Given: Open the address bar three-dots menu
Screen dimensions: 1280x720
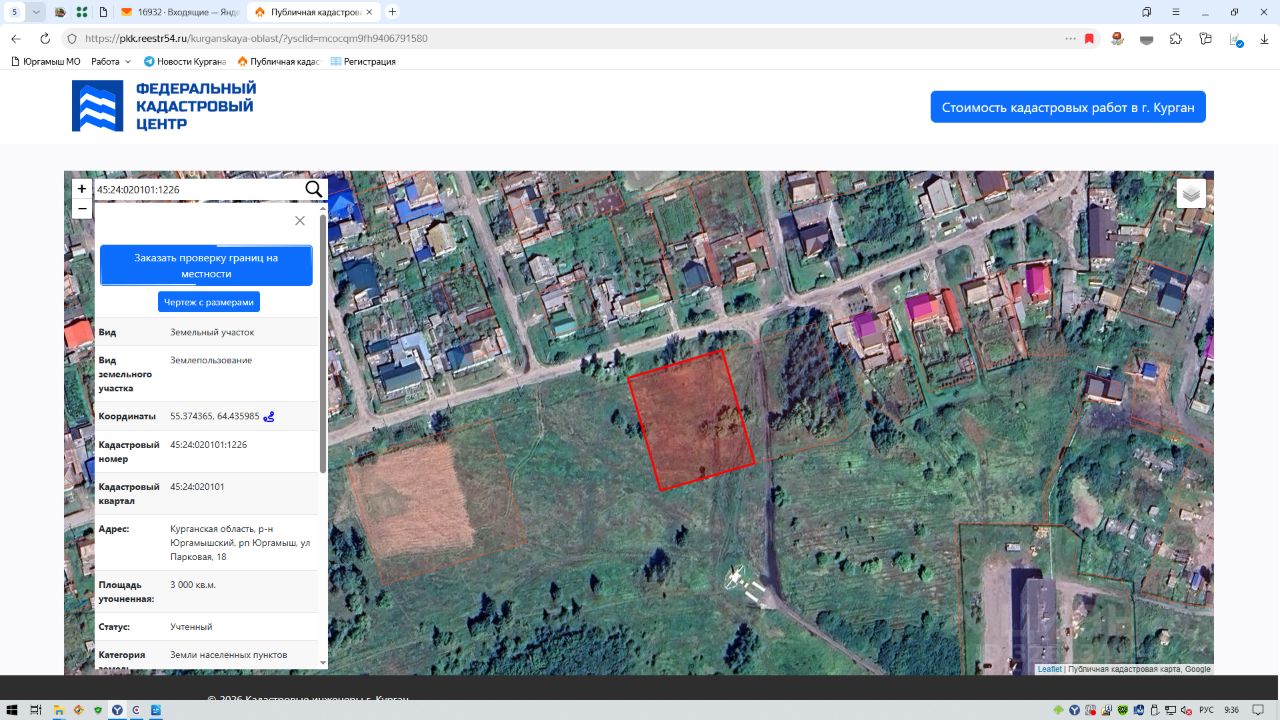Looking at the screenshot, I should [1071, 38].
